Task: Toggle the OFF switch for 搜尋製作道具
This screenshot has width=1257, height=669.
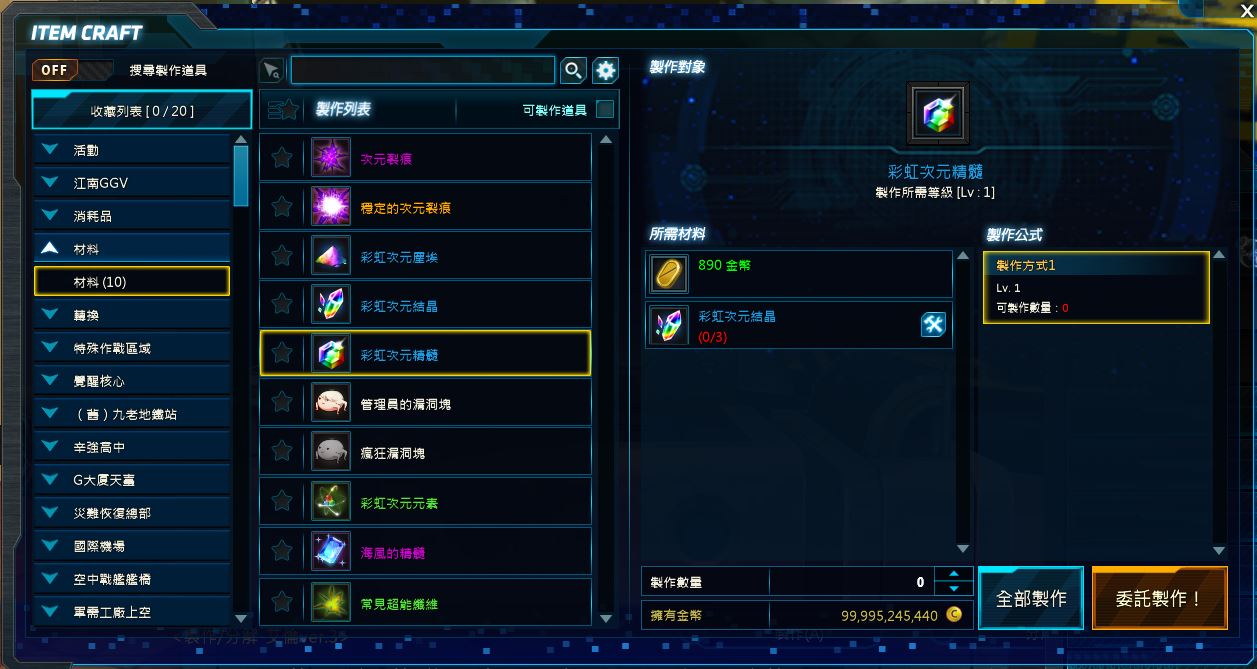Action: (x=73, y=70)
